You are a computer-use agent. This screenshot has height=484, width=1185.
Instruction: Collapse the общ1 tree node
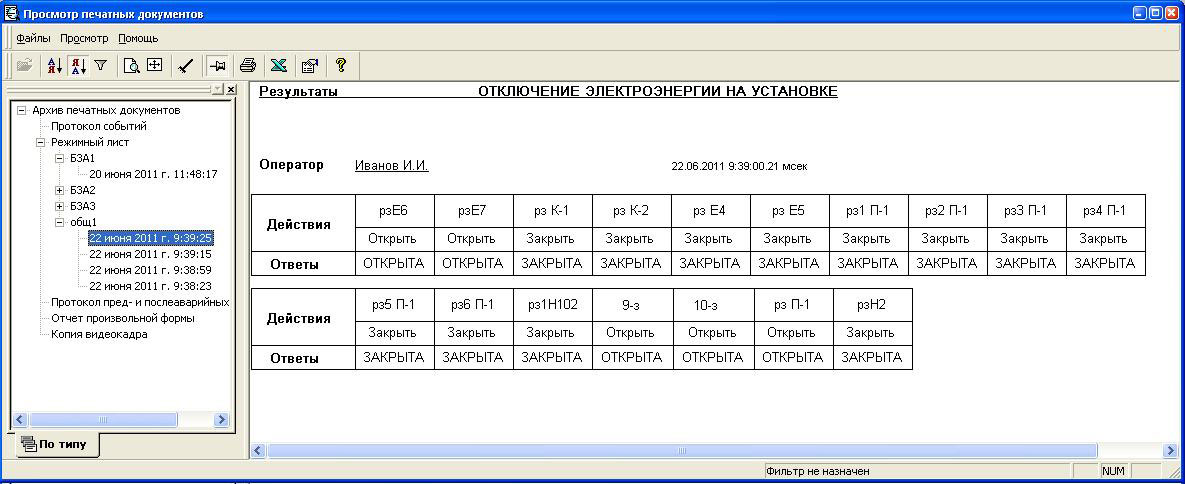click(60, 222)
